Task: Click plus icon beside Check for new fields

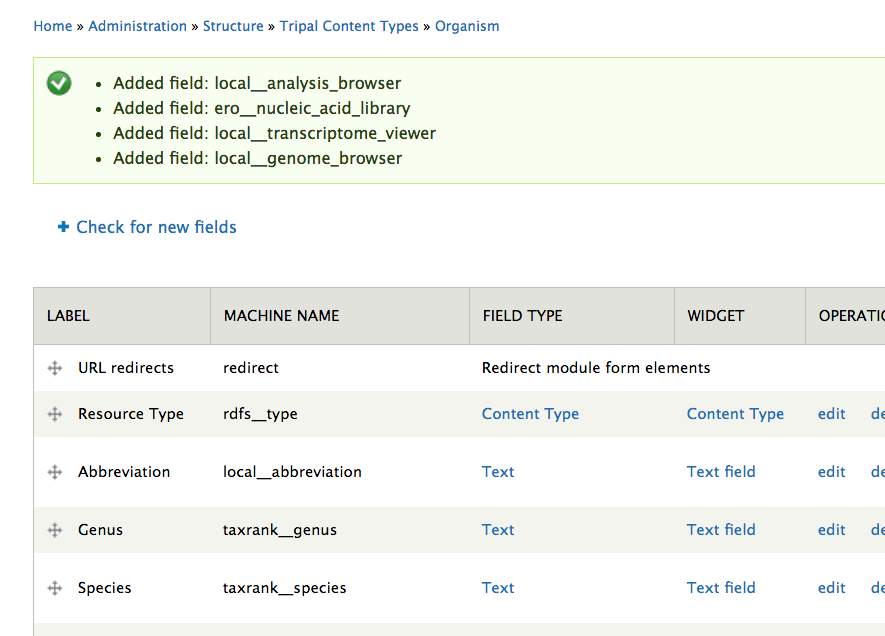Action: coord(63,227)
